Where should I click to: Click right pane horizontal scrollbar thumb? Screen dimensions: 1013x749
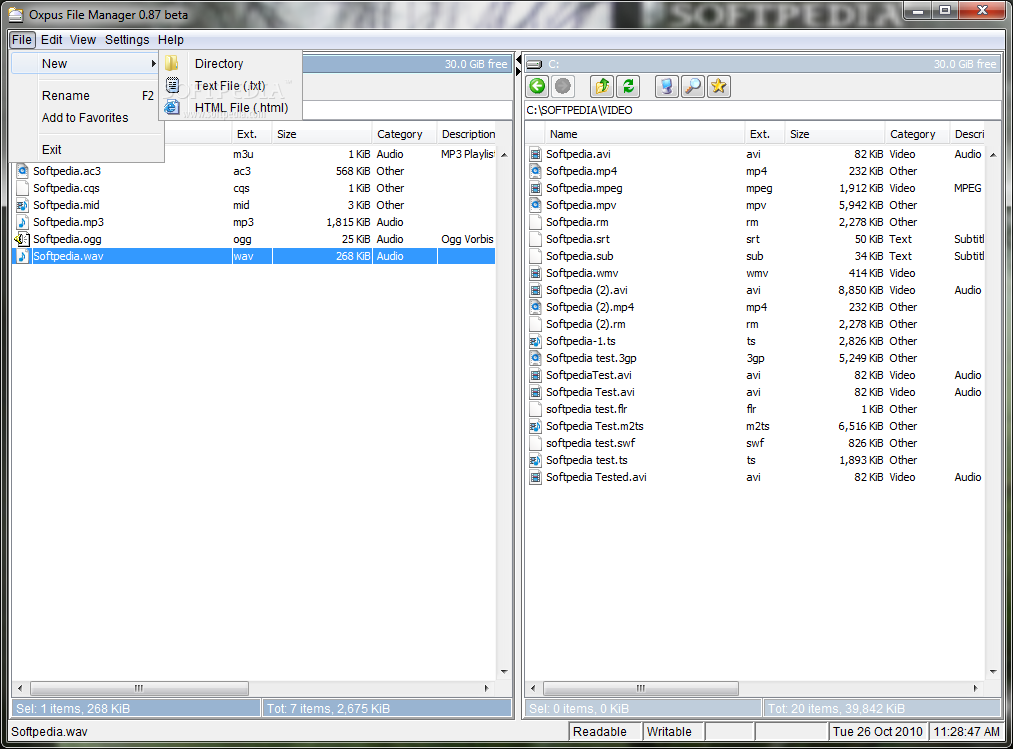[640, 688]
